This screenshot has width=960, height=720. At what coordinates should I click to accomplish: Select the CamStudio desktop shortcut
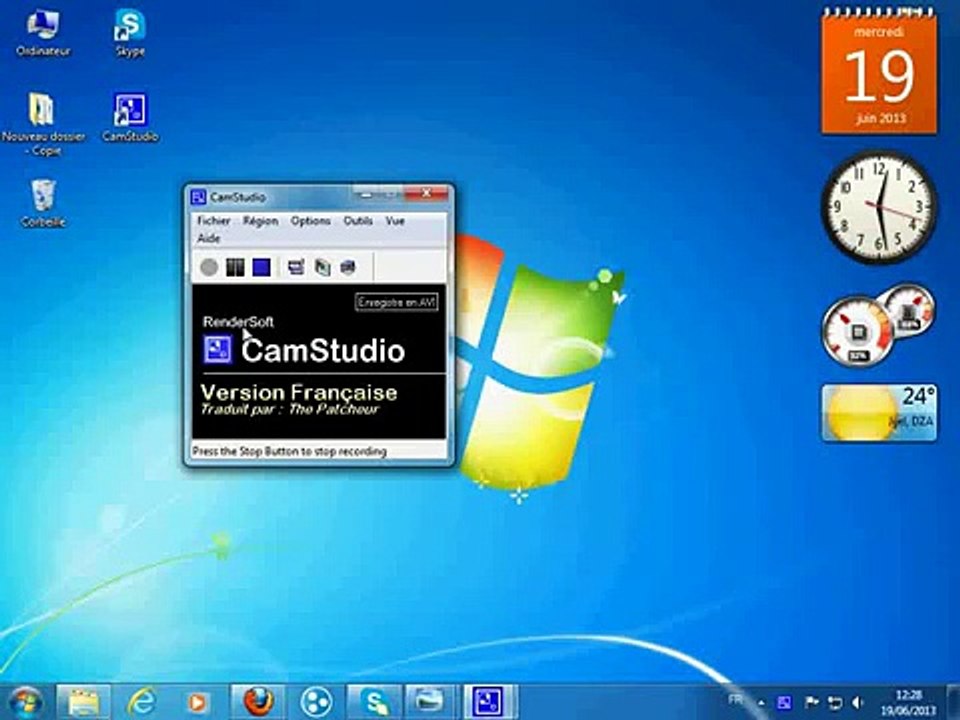coord(130,118)
